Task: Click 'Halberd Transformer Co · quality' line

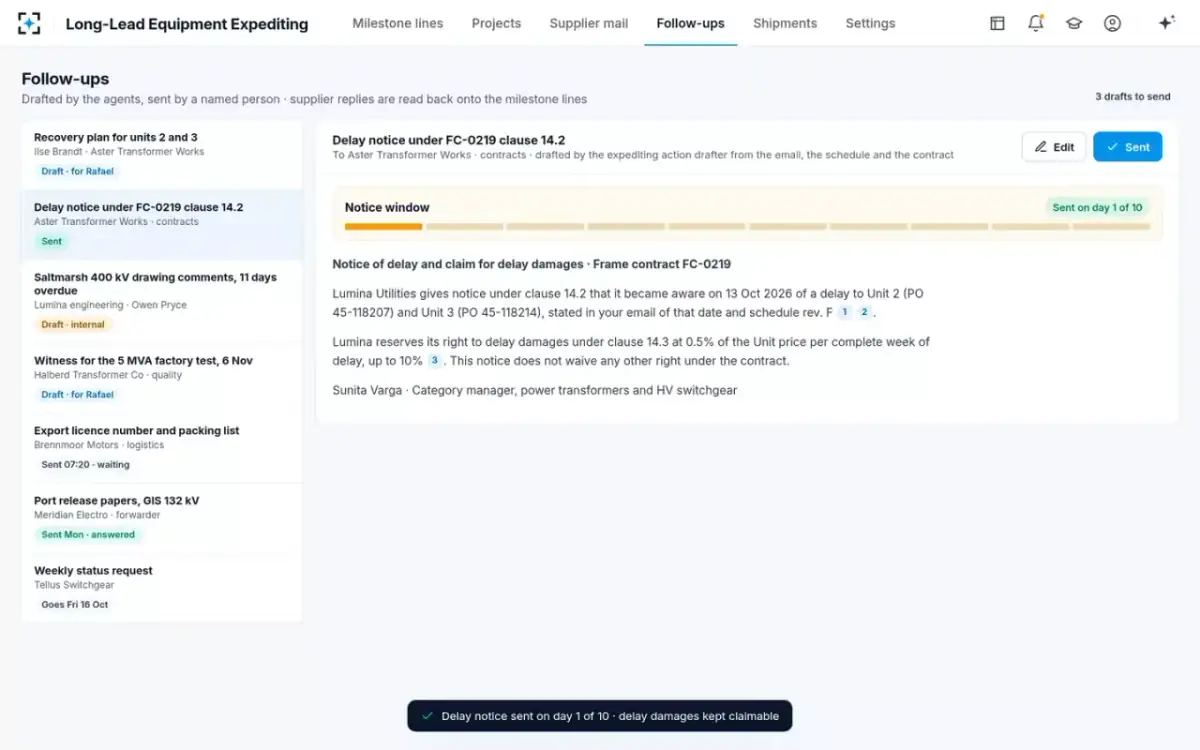Action: [108, 375]
